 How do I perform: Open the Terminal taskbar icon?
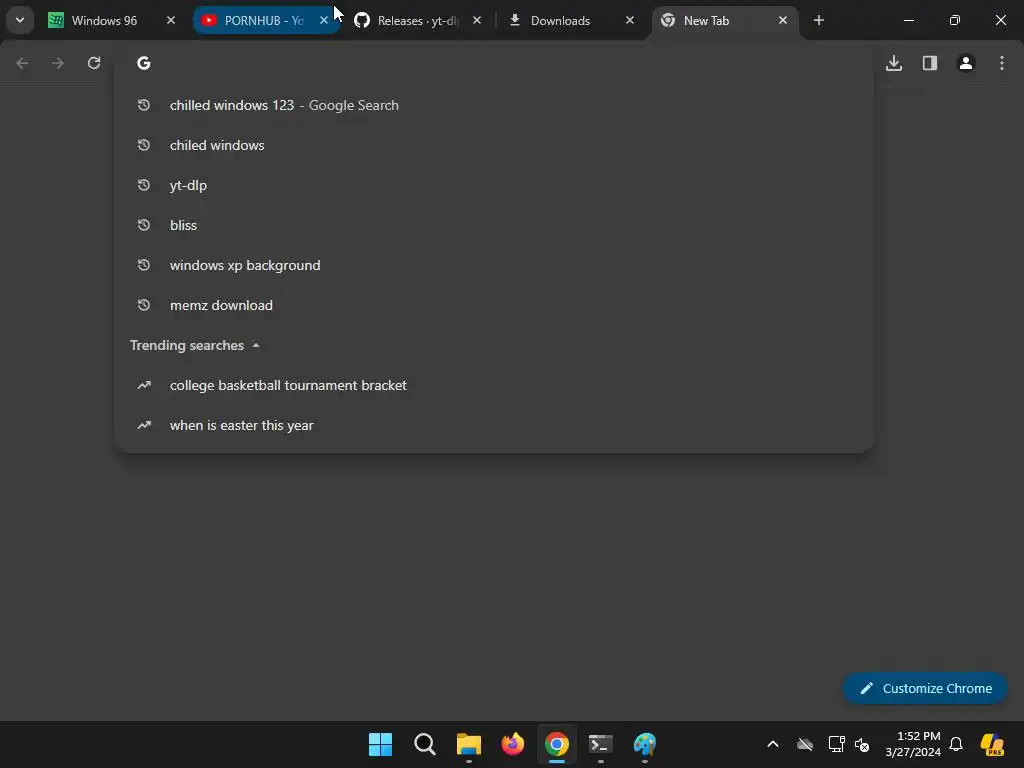(x=601, y=744)
